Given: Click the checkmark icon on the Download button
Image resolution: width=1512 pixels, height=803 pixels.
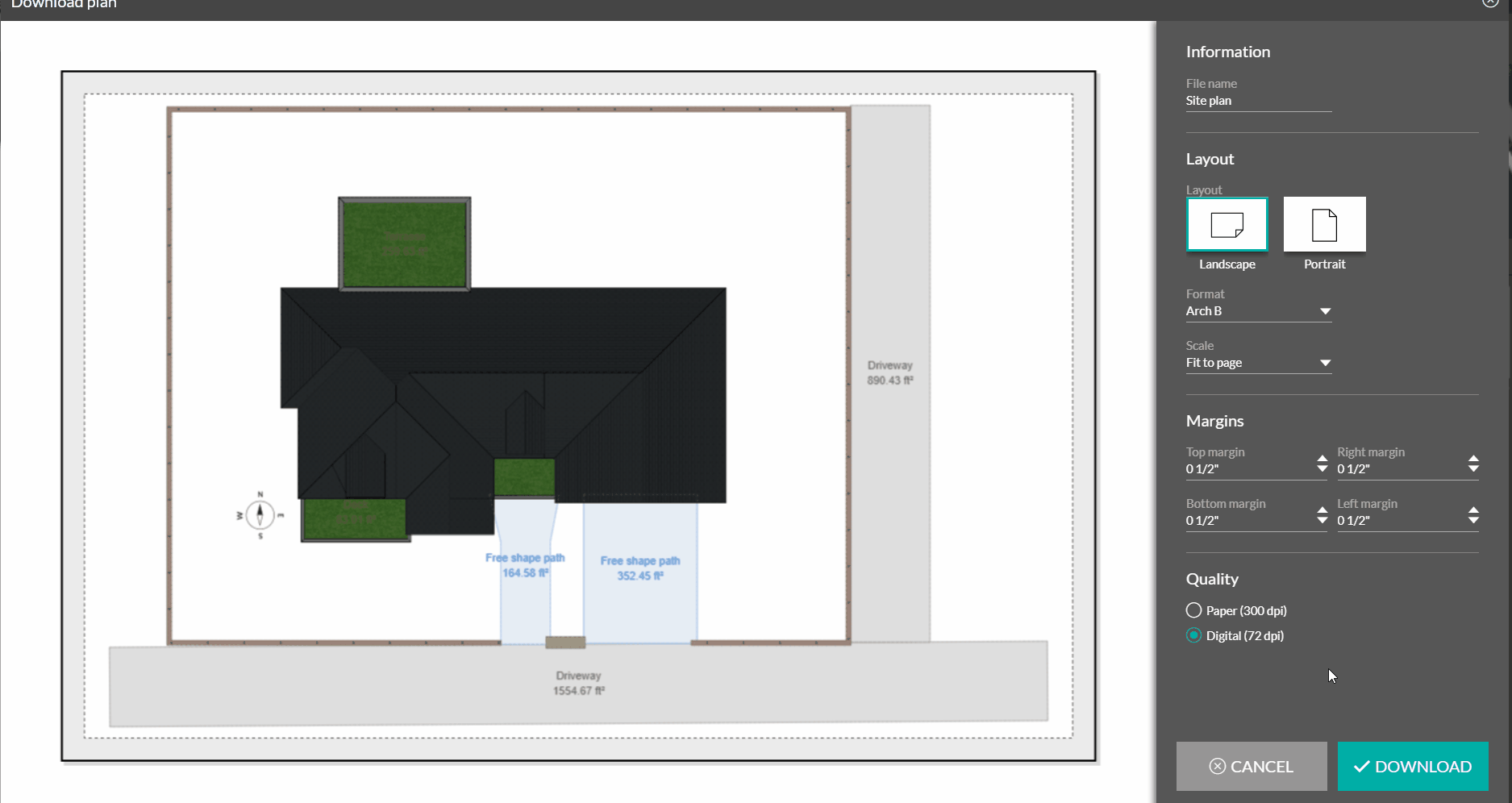Looking at the screenshot, I should (1361, 766).
